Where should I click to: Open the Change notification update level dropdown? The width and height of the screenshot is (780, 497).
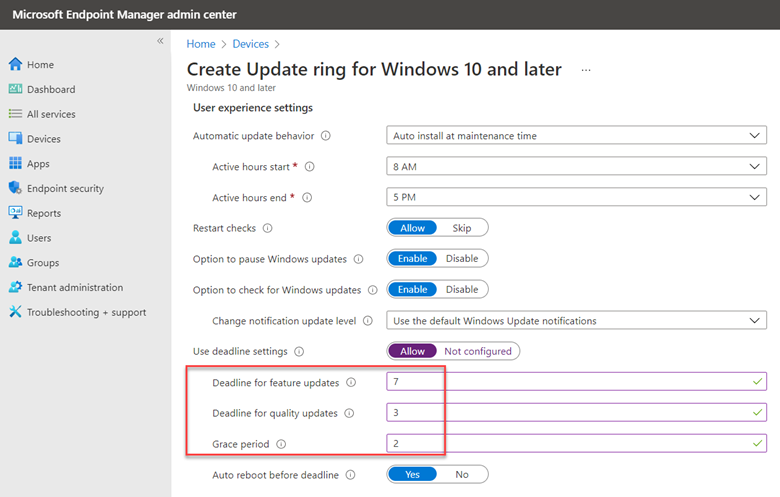tap(576, 320)
